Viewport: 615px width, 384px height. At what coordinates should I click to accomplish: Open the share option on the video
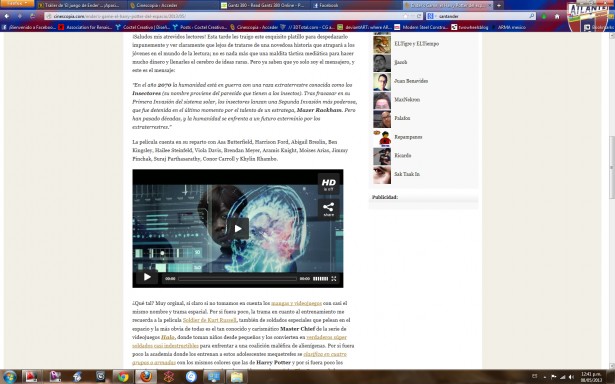(x=328, y=209)
